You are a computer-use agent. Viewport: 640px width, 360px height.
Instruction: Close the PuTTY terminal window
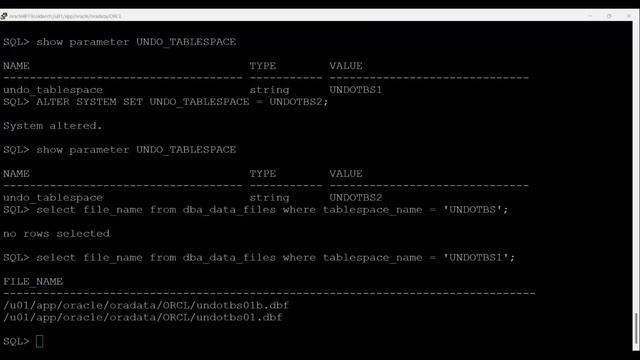[x=628, y=16]
